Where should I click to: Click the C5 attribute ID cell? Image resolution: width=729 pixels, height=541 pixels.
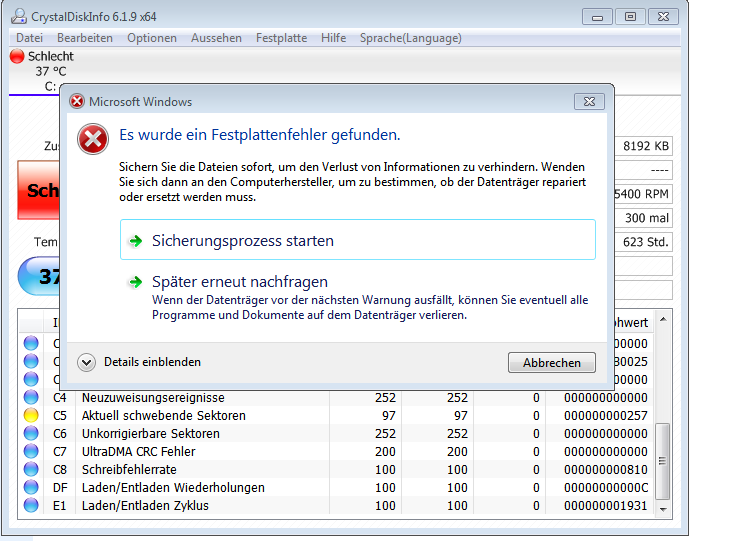[60, 416]
